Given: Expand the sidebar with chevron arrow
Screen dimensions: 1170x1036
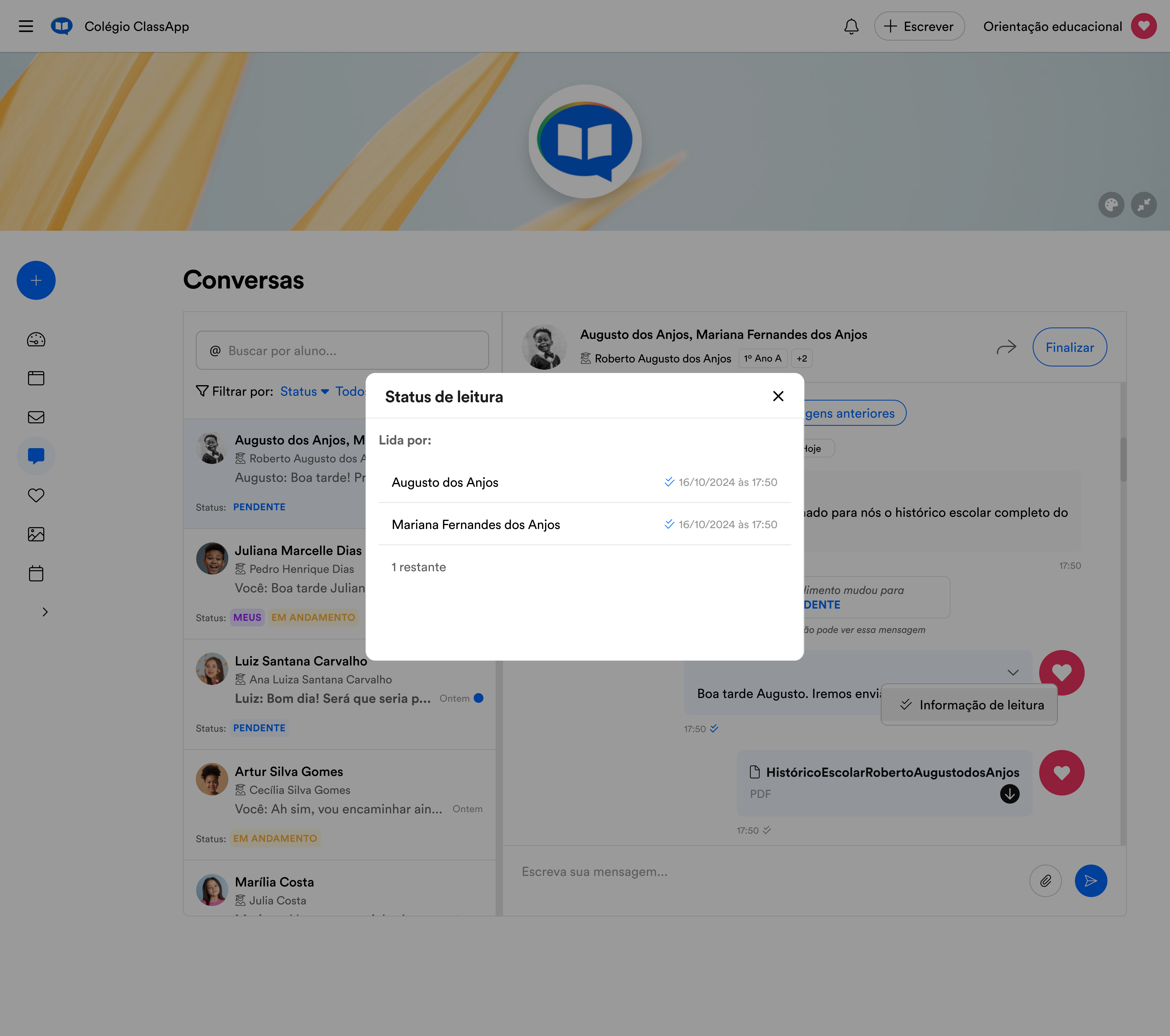Looking at the screenshot, I should coord(45,612).
